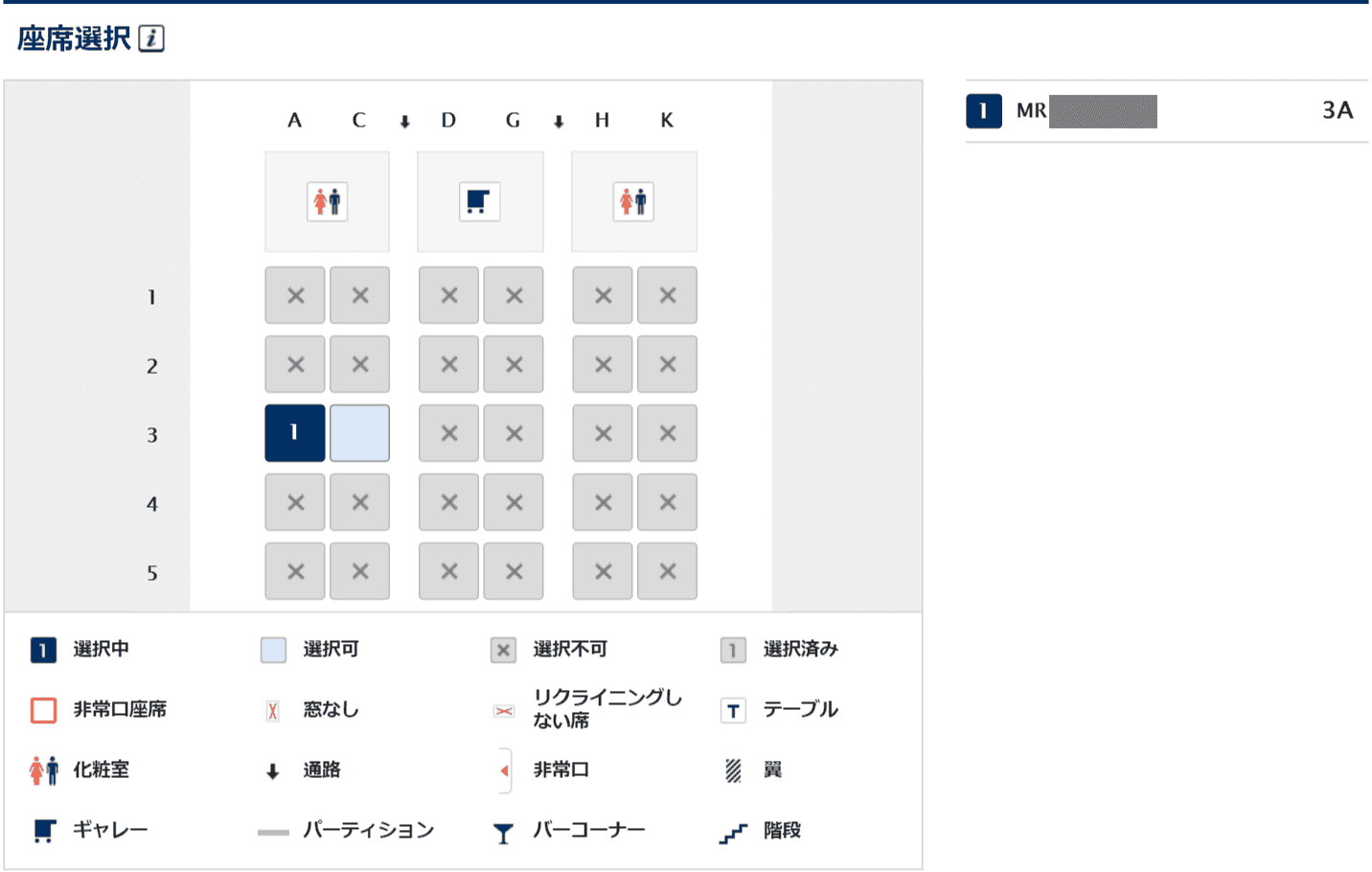The width and height of the screenshot is (1372, 872).
Task: Click unavailable seat 1A
Action: coord(295,295)
